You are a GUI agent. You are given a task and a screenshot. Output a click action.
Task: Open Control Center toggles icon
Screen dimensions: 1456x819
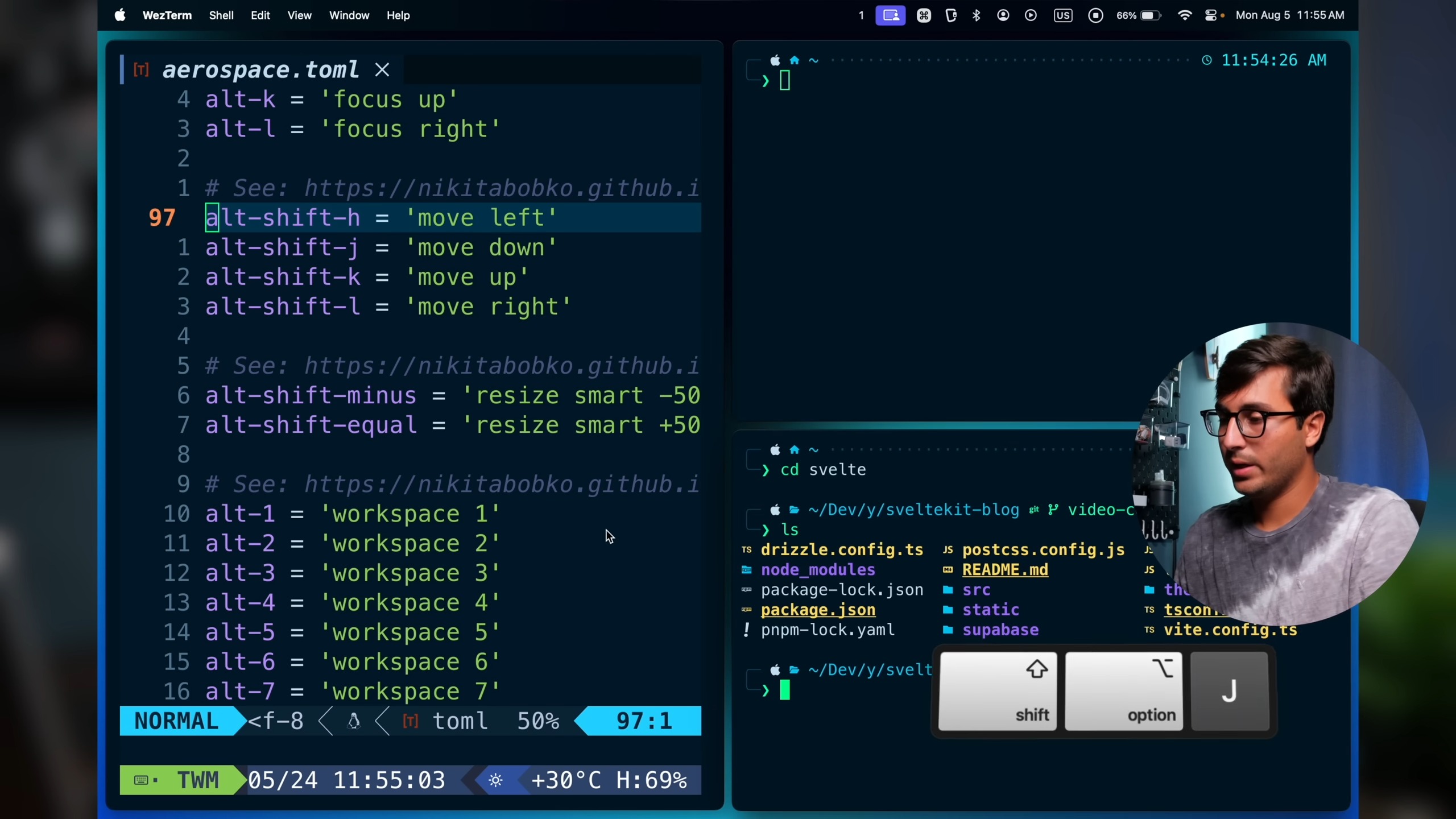(1211, 15)
